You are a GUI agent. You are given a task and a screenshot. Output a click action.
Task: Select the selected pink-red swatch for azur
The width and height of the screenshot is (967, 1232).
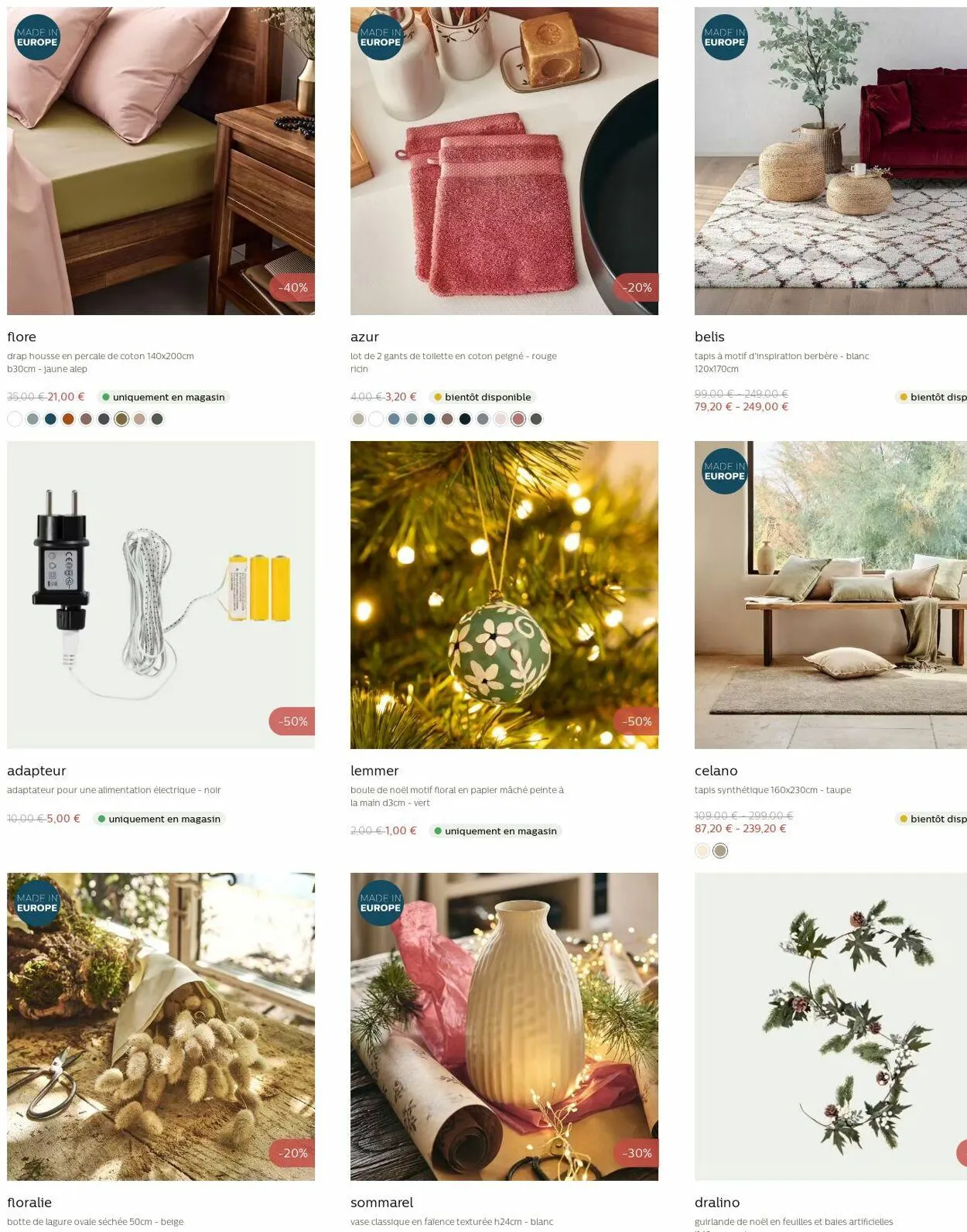518,419
